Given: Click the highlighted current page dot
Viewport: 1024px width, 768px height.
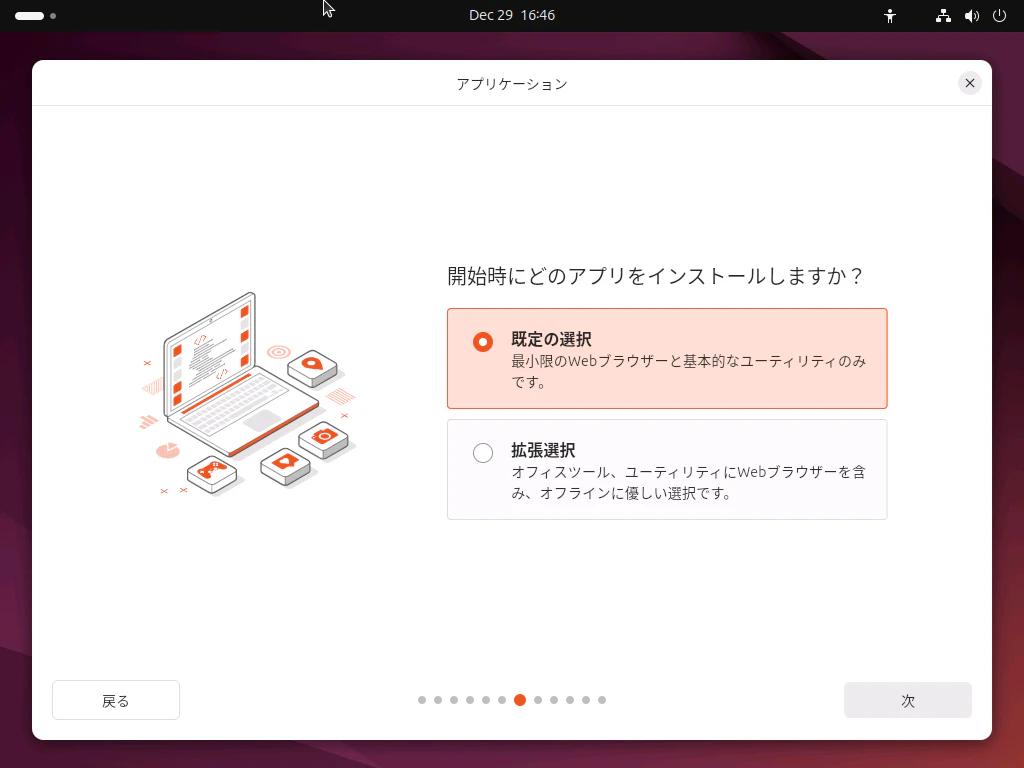Looking at the screenshot, I should [x=519, y=700].
